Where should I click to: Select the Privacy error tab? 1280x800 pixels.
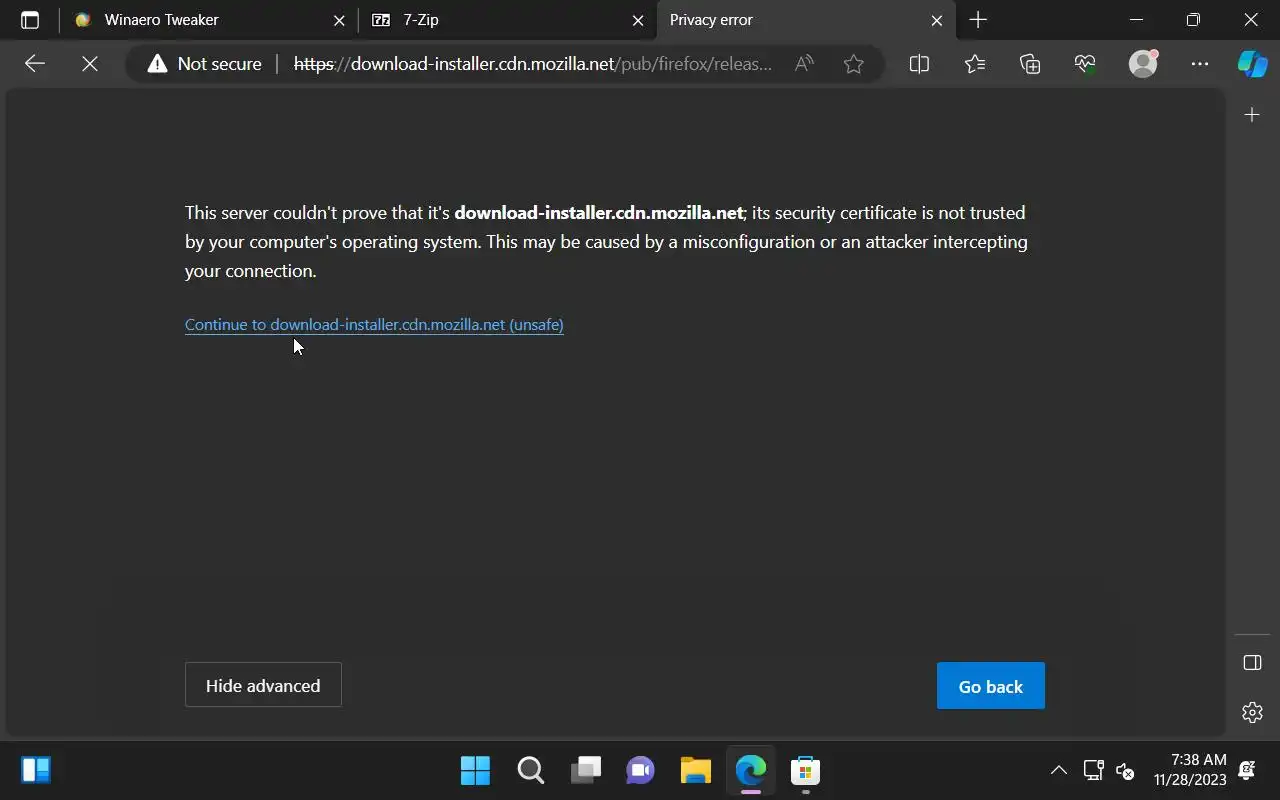806,20
